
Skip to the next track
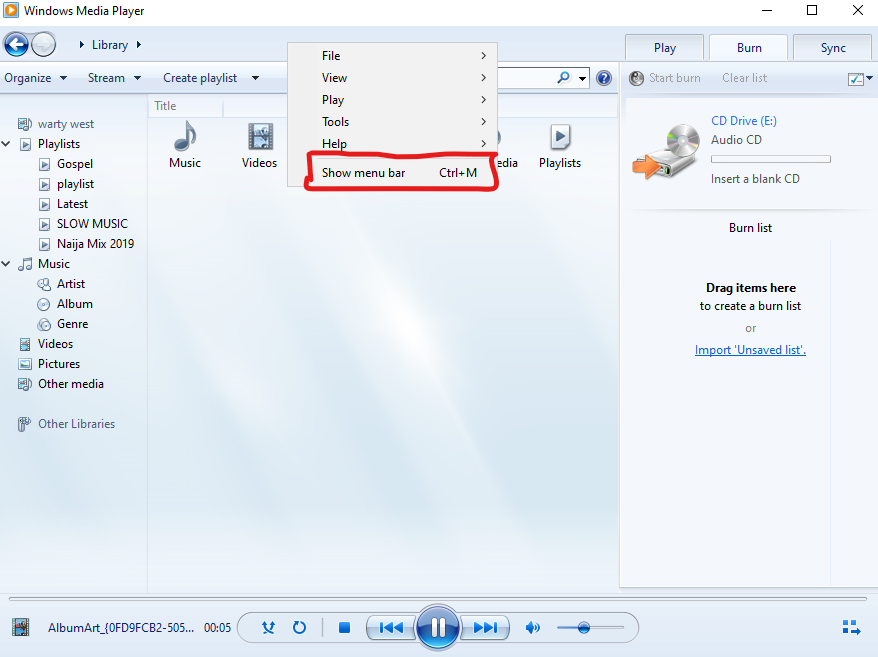tap(485, 627)
